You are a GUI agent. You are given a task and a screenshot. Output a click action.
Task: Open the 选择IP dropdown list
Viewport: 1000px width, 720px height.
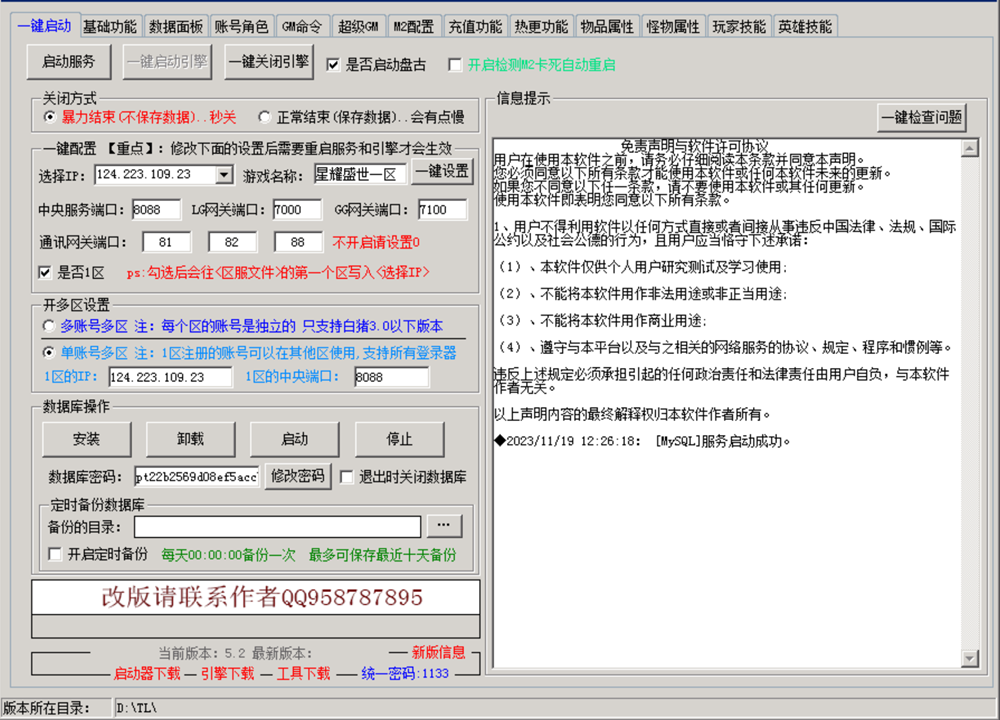point(225,173)
